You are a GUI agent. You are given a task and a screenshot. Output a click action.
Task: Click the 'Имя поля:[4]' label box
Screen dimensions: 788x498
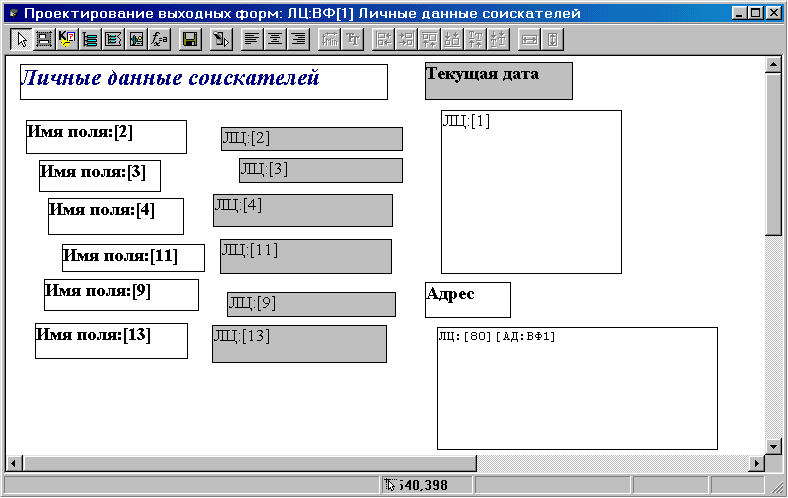coord(116,216)
